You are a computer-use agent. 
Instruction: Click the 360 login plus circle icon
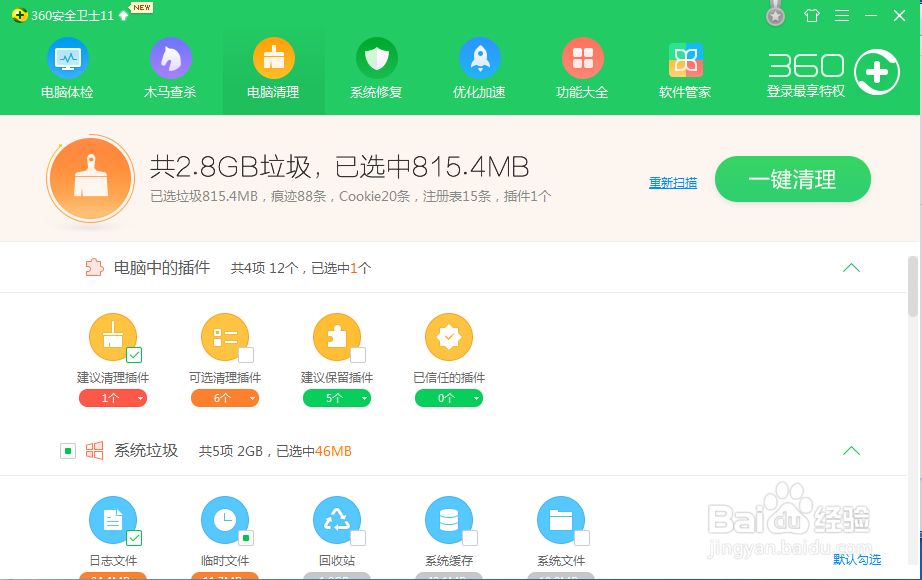click(877, 72)
